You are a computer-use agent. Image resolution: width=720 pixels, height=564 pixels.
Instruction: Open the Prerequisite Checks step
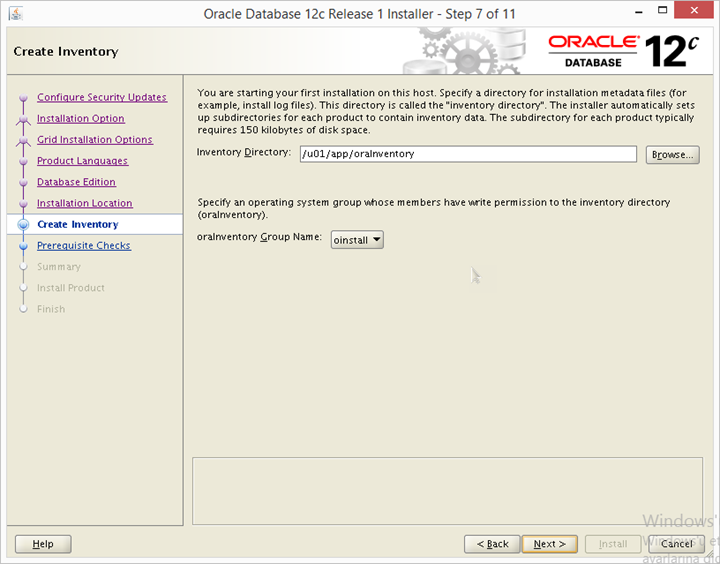84,245
